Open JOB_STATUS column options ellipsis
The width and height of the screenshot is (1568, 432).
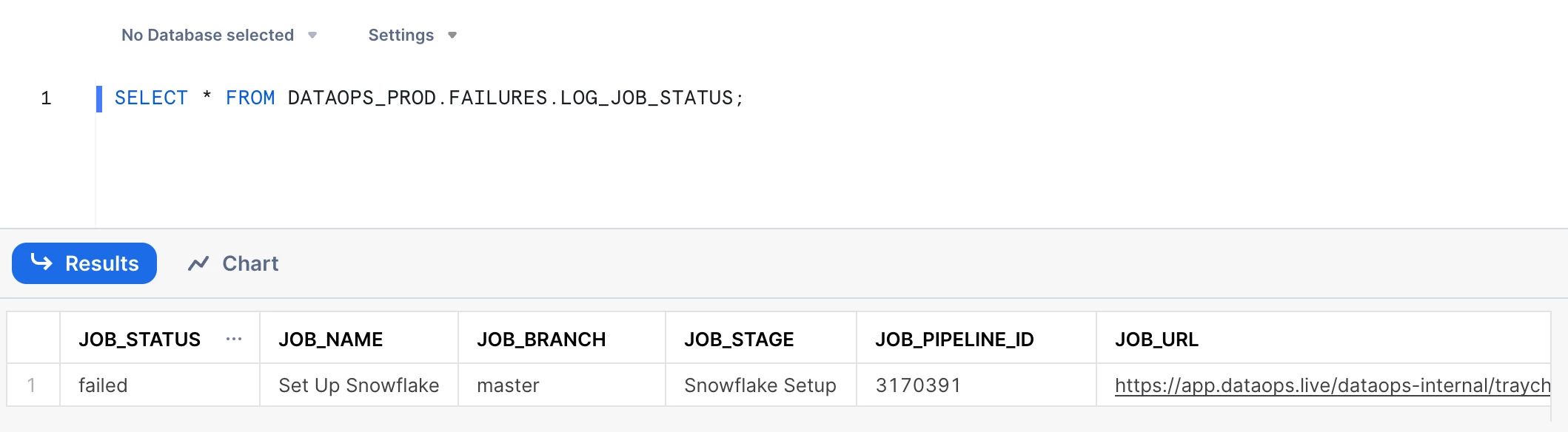(234, 339)
